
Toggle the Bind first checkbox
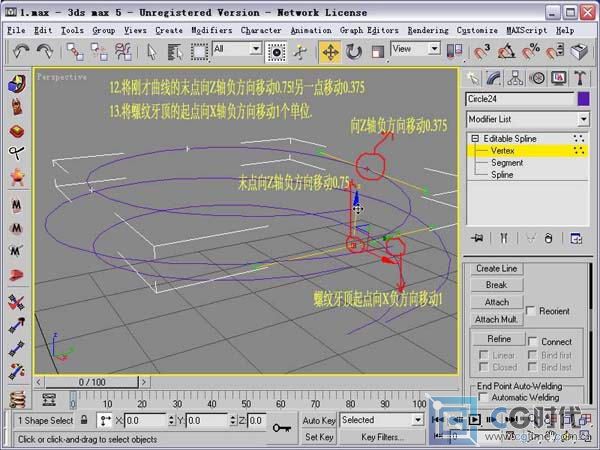pyautogui.click(x=532, y=355)
